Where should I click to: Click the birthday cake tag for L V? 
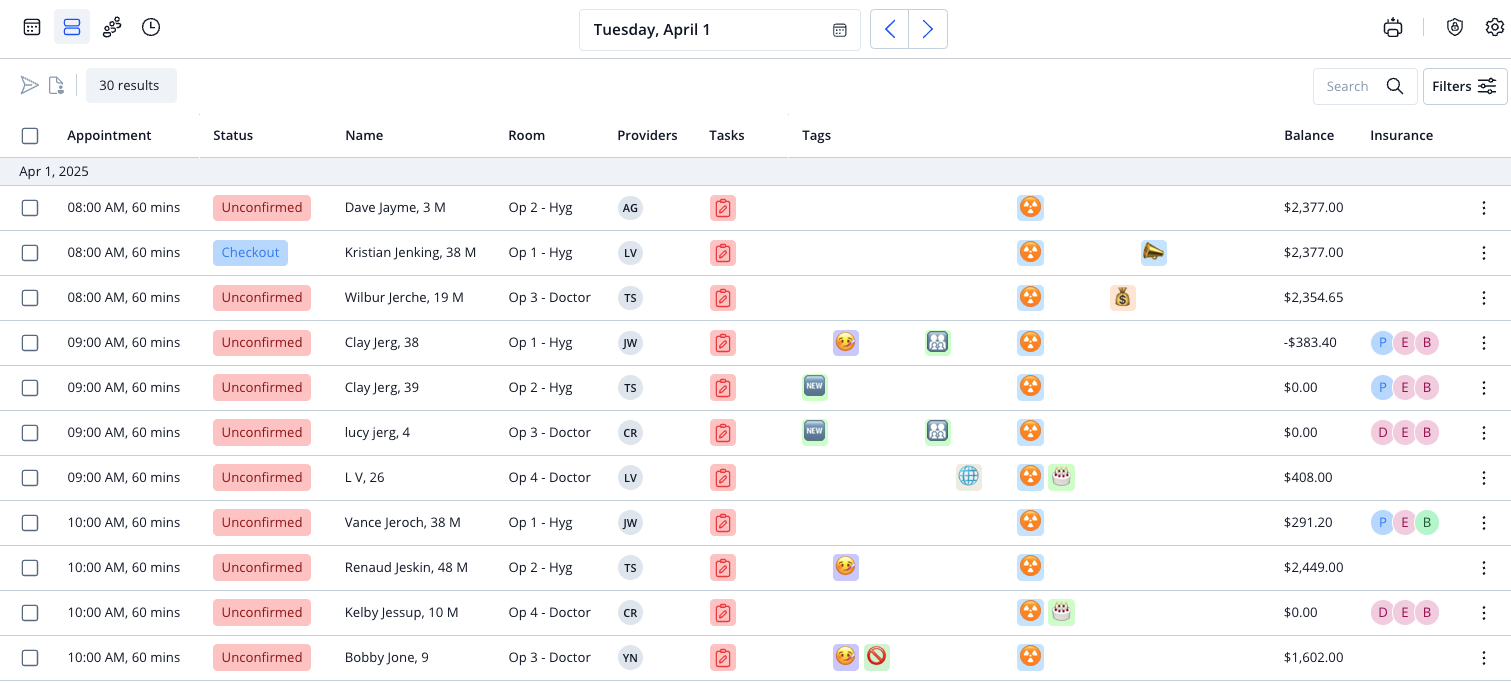(1062, 477)
